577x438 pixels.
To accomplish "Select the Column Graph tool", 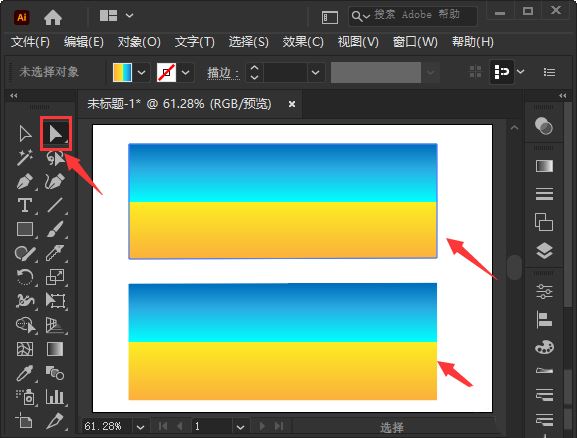I will coord(55,397).
